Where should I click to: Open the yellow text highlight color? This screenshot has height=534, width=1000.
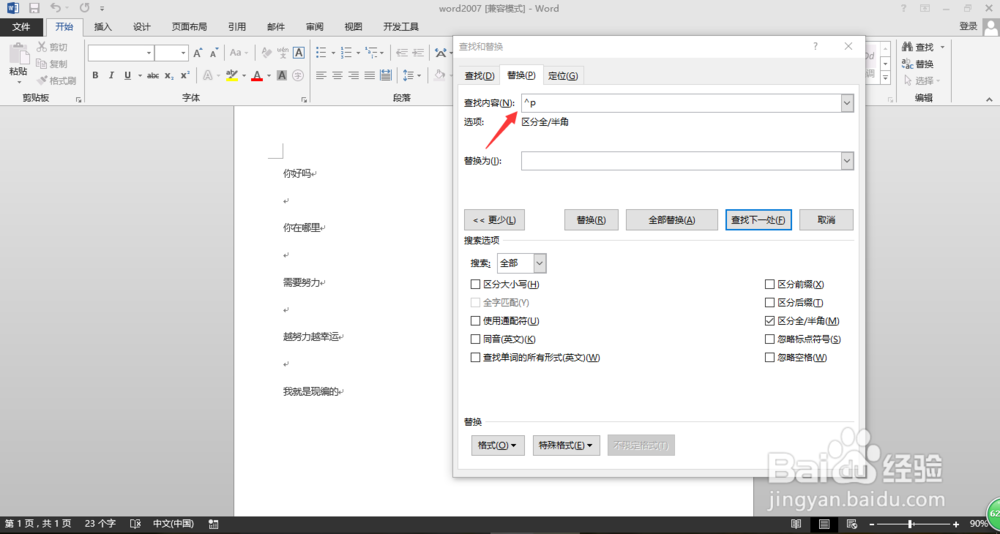point(232,75)
